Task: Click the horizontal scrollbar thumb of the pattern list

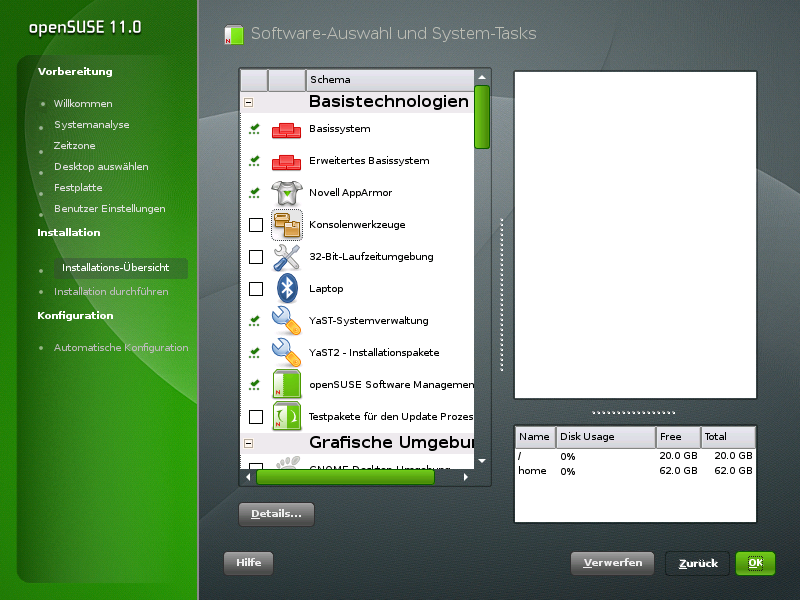Action: click(x=345, y=478)
